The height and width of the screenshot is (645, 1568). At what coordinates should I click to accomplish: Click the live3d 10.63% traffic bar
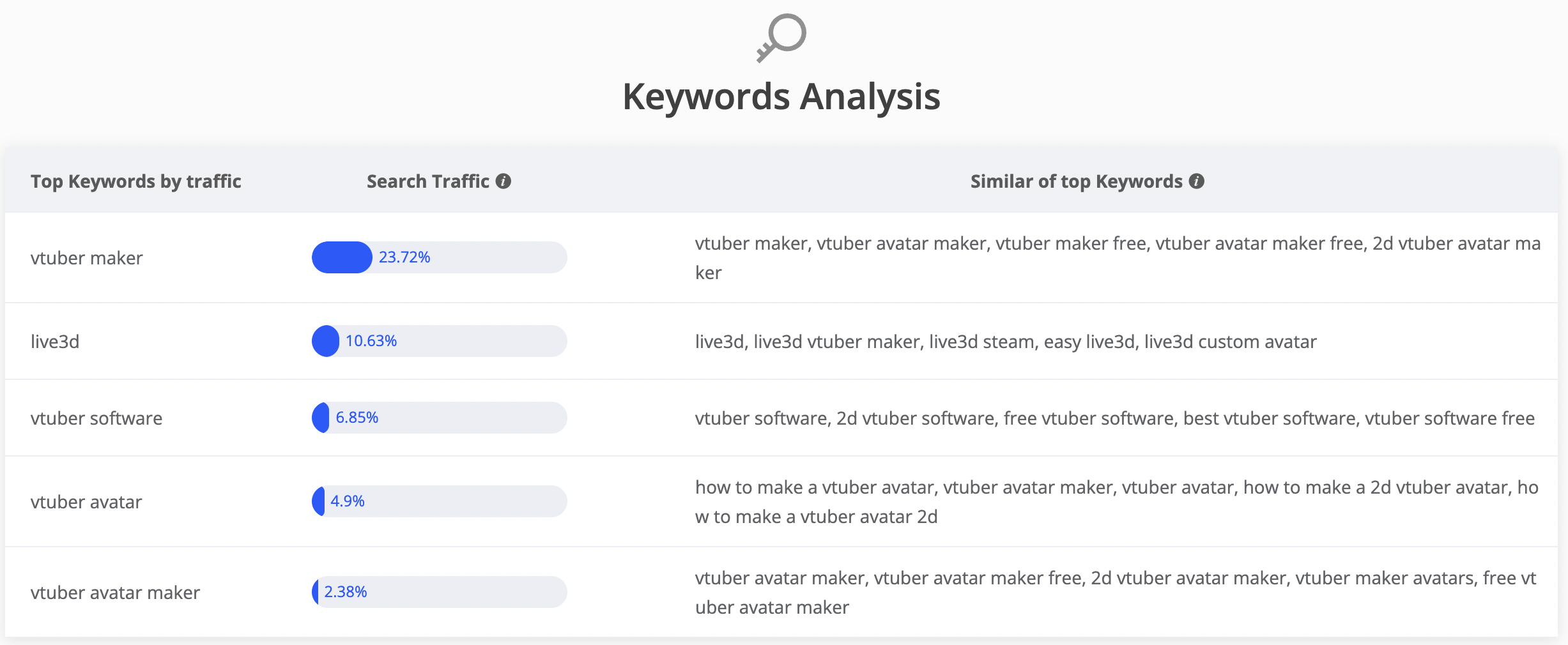pyautogui.click(x=439, y=341)
